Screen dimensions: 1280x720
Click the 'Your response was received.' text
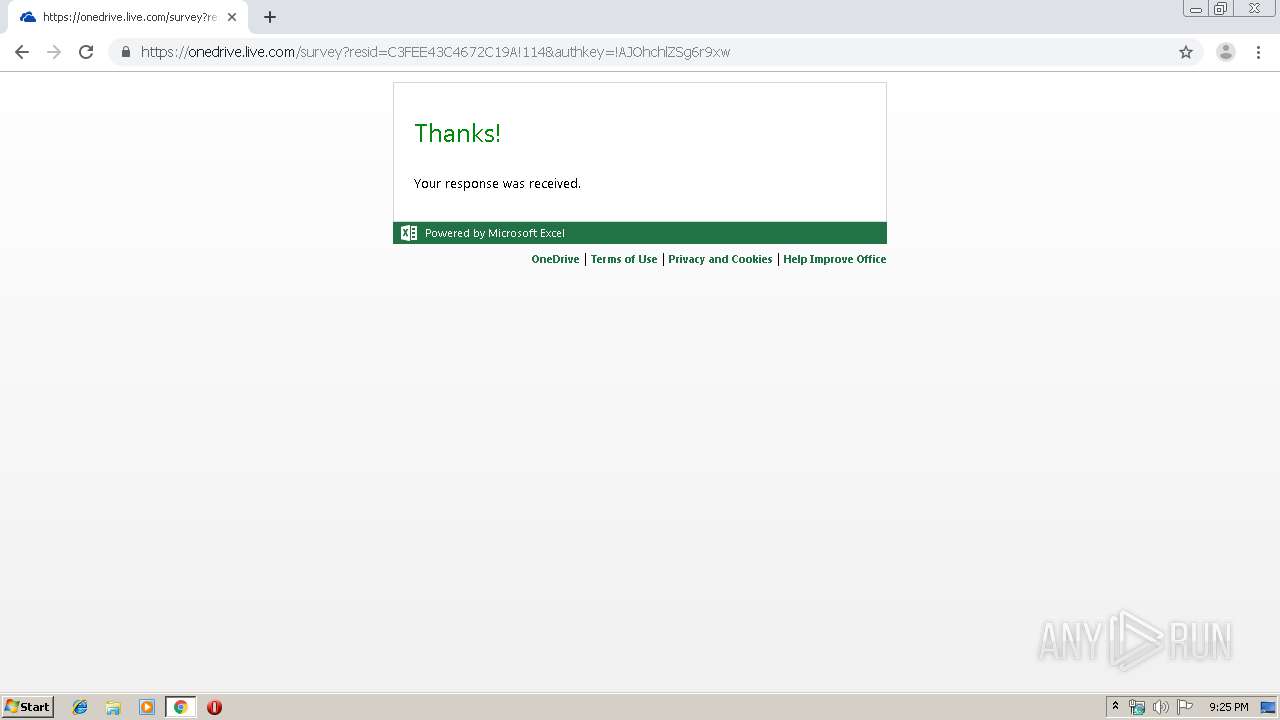497,184
